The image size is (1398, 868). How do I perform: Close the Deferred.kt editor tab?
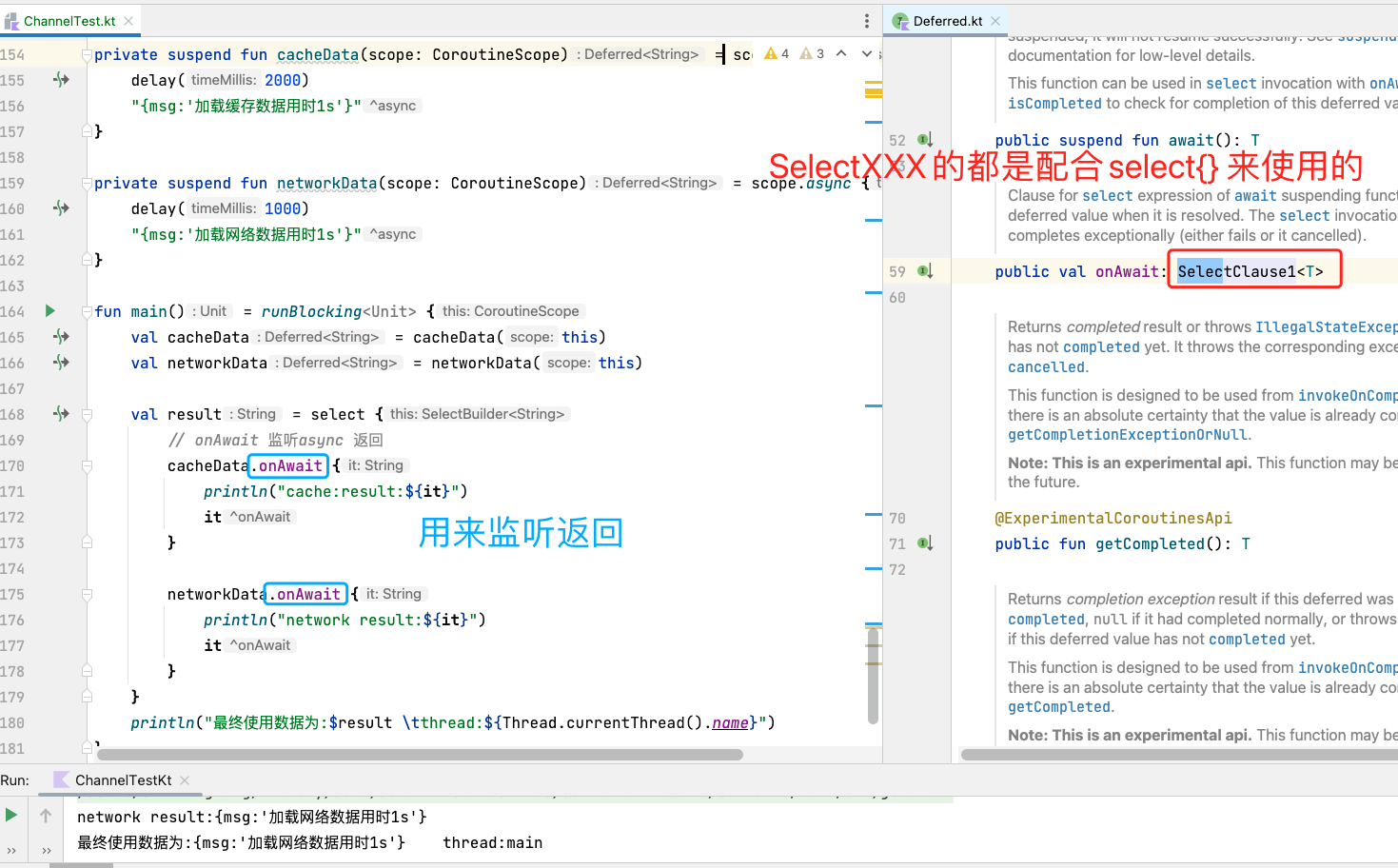coord(995,20)
